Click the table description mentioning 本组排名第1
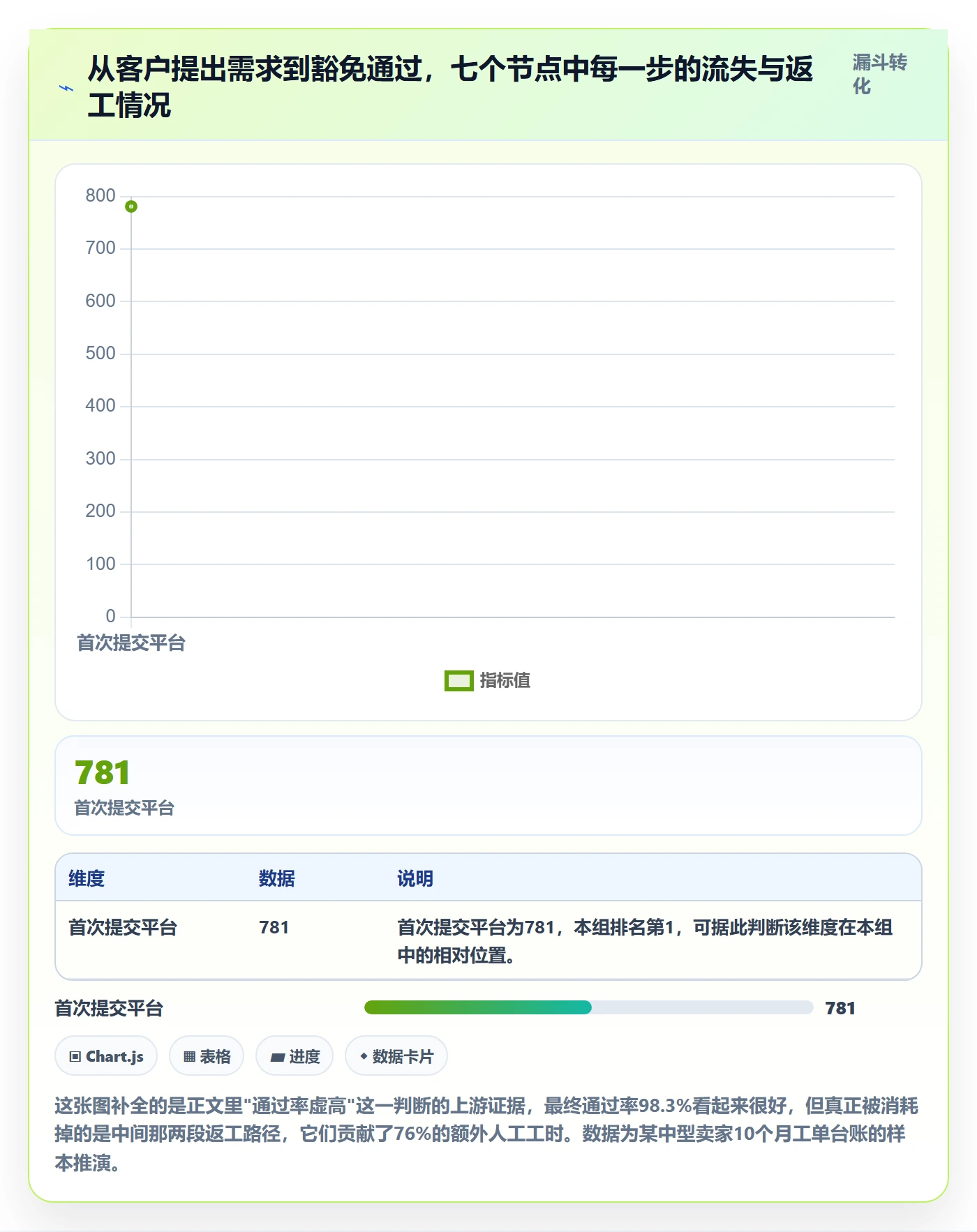This screenshot has height=1232, width=977. pos(646,941)
